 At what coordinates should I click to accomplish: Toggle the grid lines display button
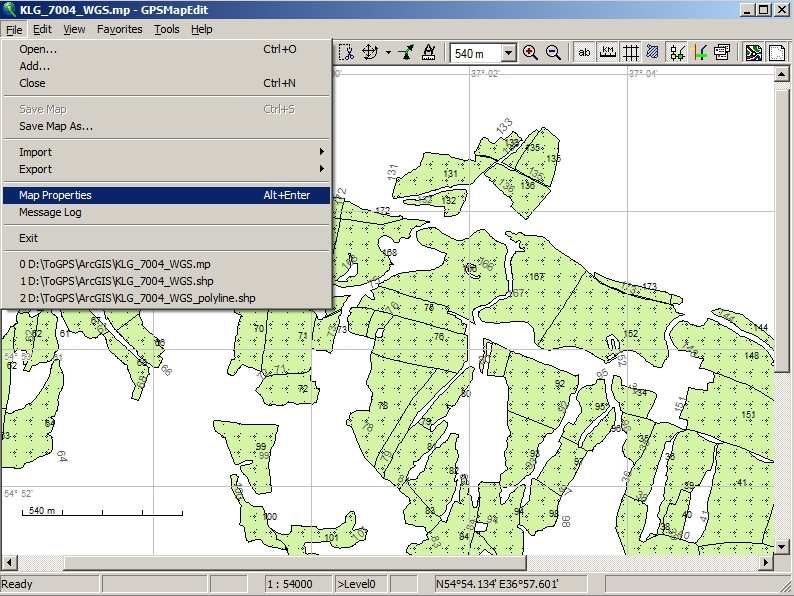630,53
